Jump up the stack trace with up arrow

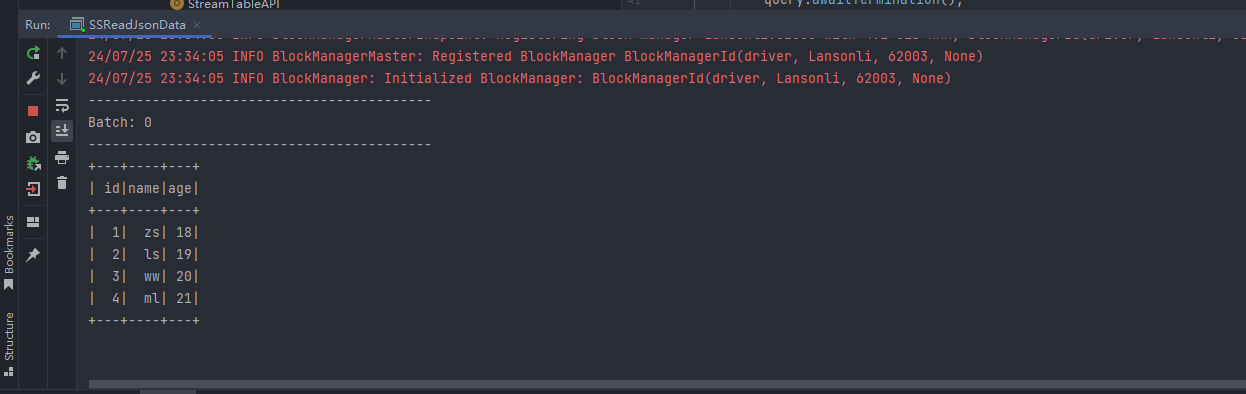click(62, 53)
